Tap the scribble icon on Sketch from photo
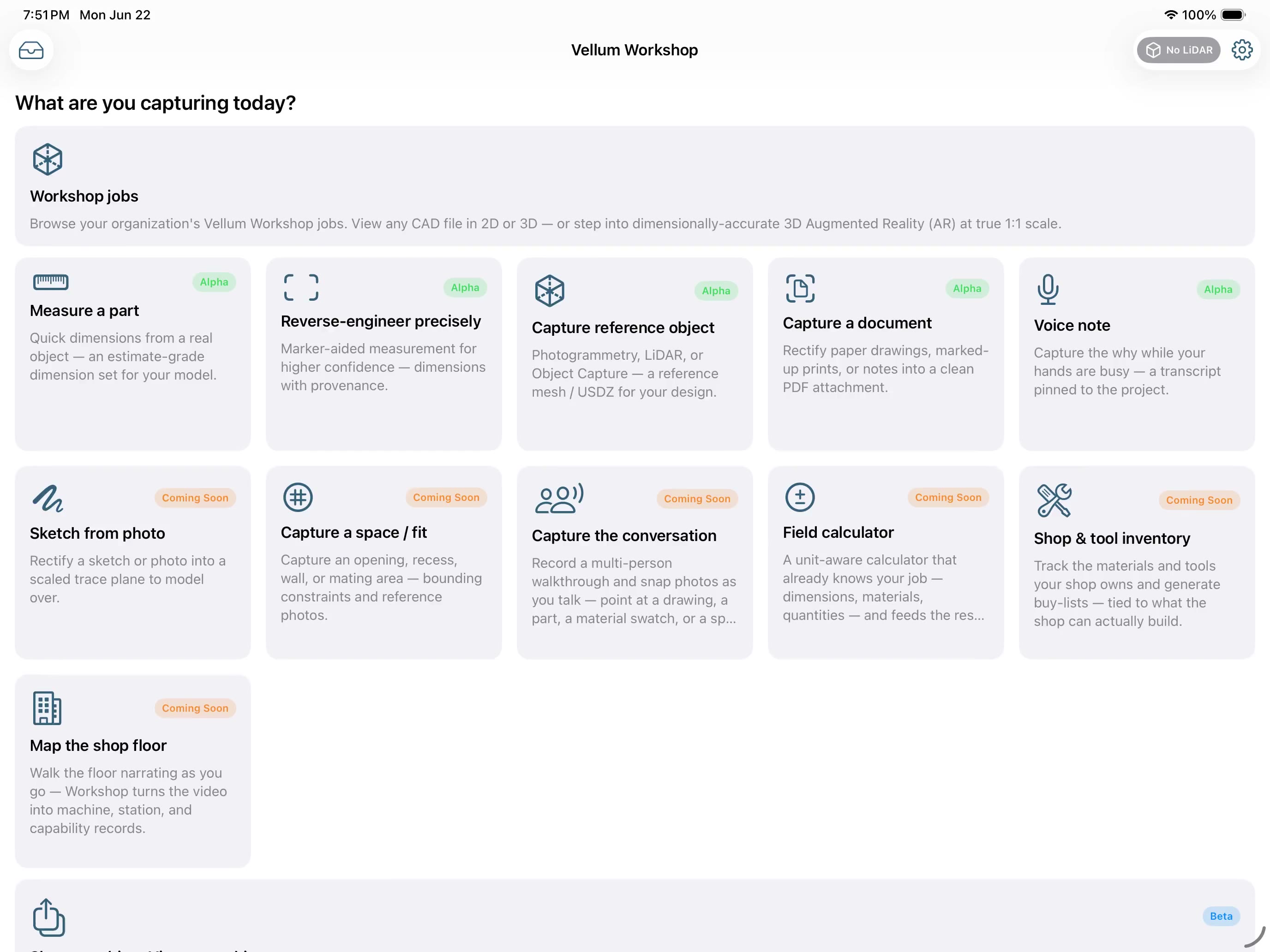The height and width of the screenshot is (952, 1270). click(x=48, y=498)
